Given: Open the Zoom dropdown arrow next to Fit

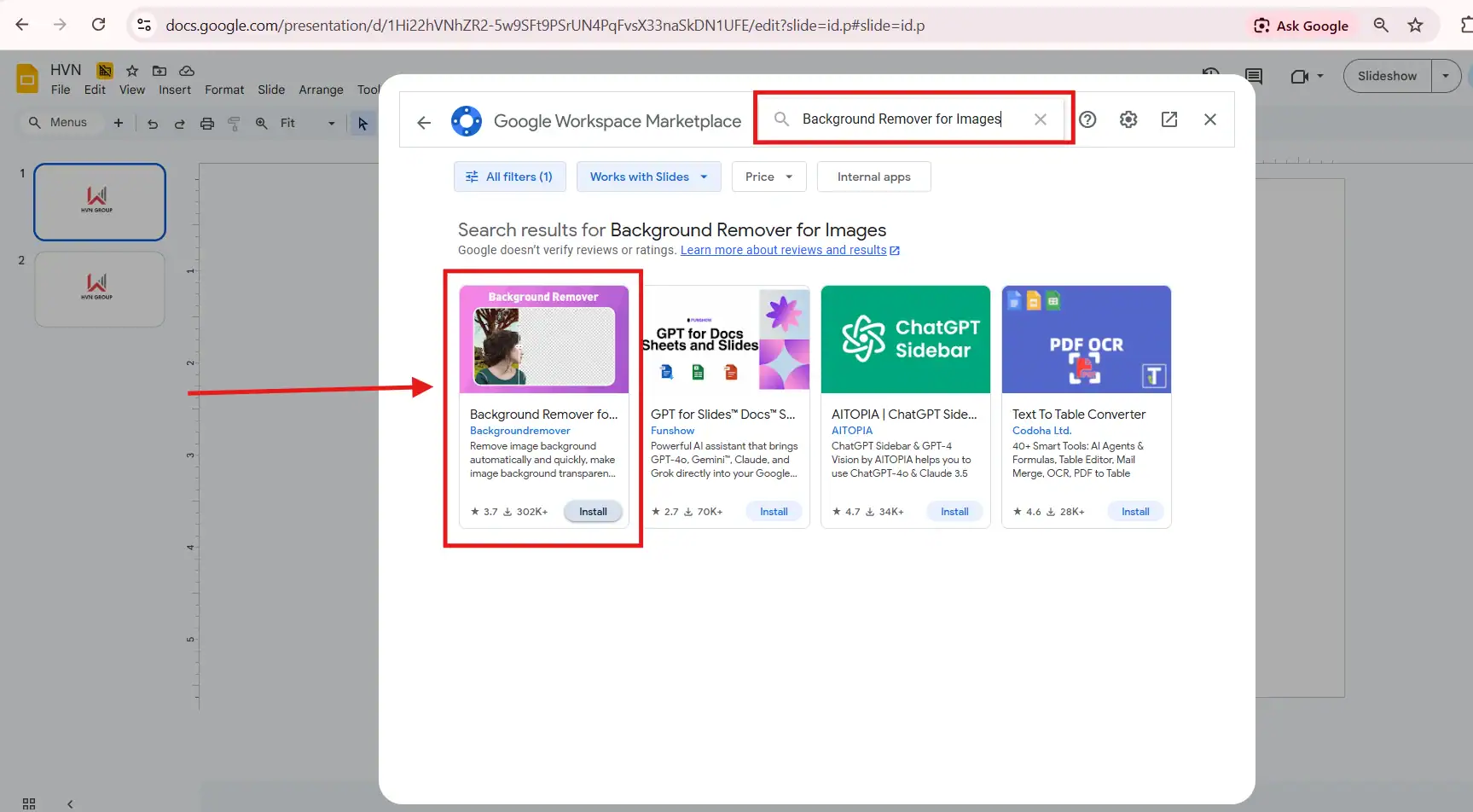Looking at the screenshot, I should (x=331, y=123).
